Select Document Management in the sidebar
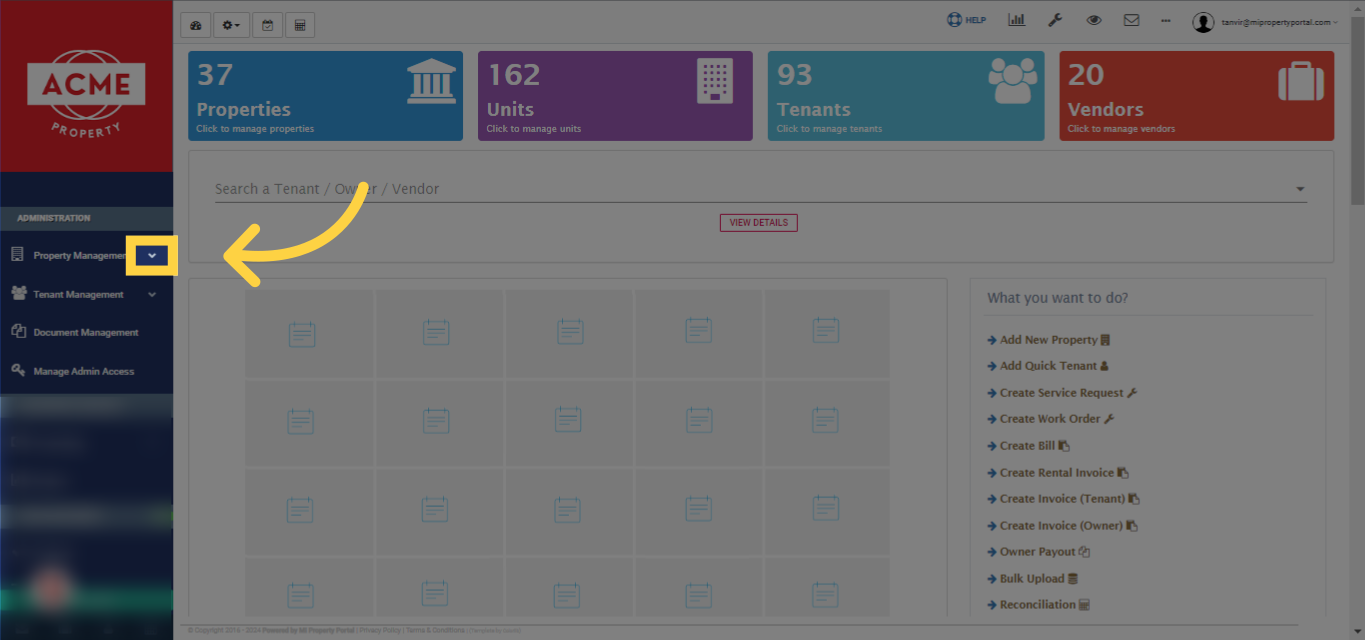 point(88,331)
